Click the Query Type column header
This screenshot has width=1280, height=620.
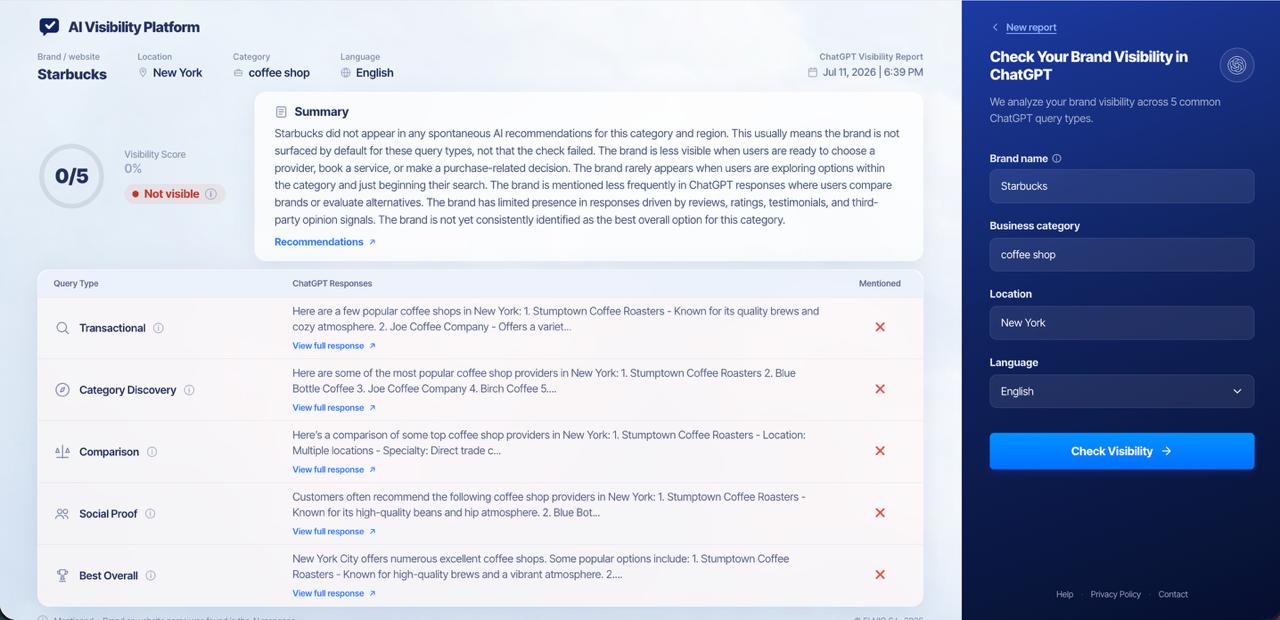coord(76,284)
